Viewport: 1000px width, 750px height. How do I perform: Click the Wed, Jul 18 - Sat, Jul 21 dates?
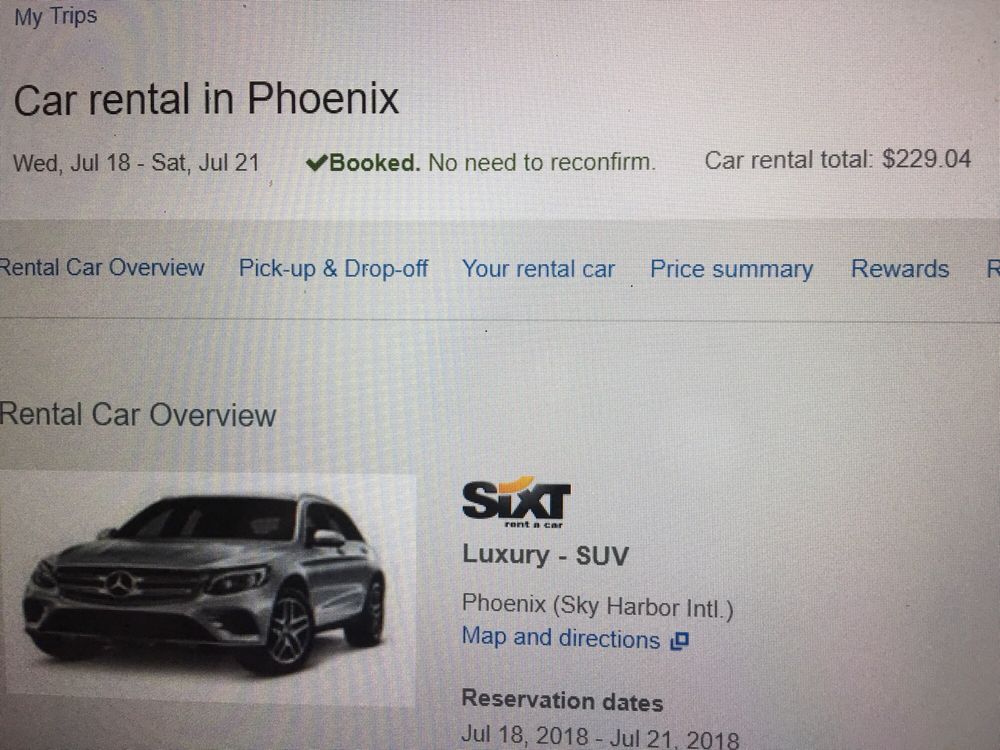coord(136,163)
